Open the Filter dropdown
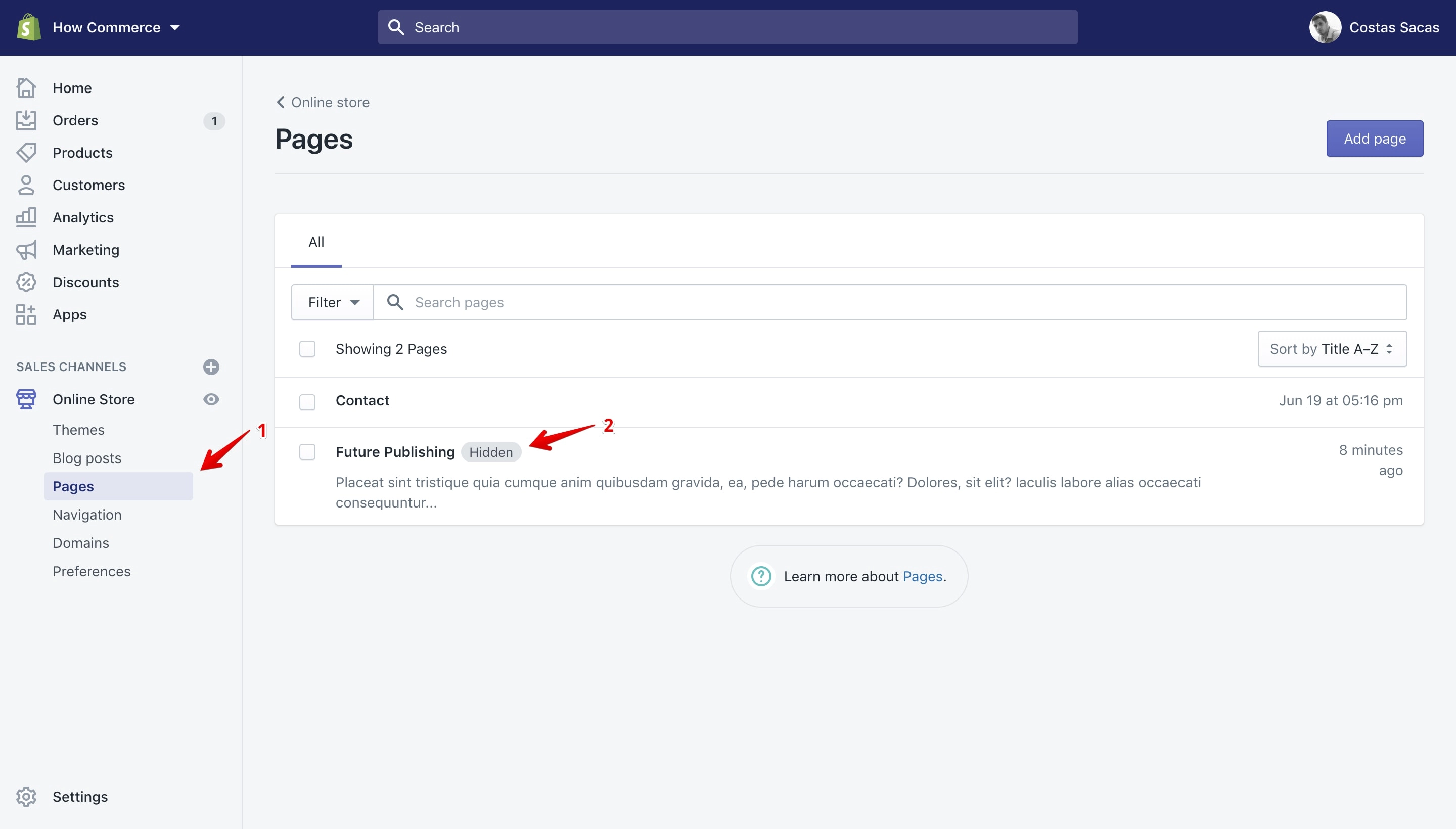The width and height of the screenshot is (1456, 829). tap(333, 302)
